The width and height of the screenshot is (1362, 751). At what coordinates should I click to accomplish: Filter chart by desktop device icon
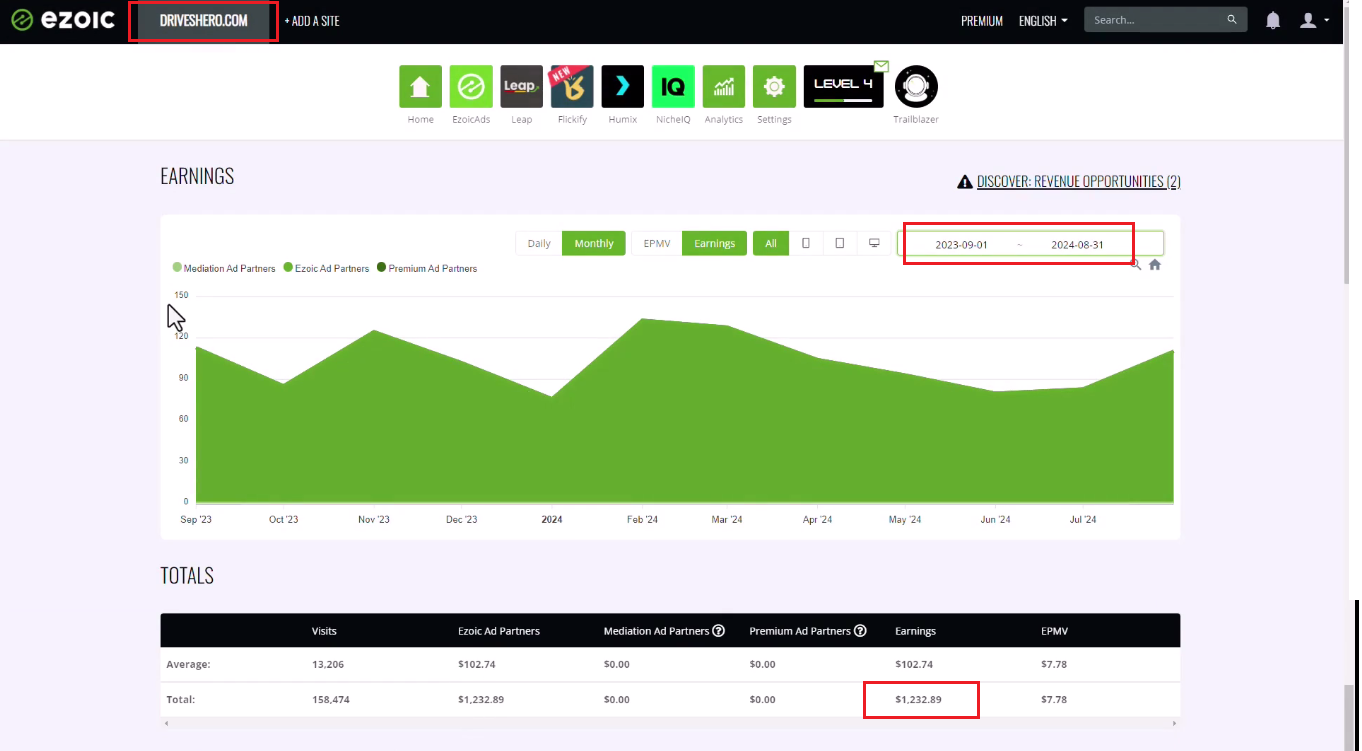tap(874, 243)
